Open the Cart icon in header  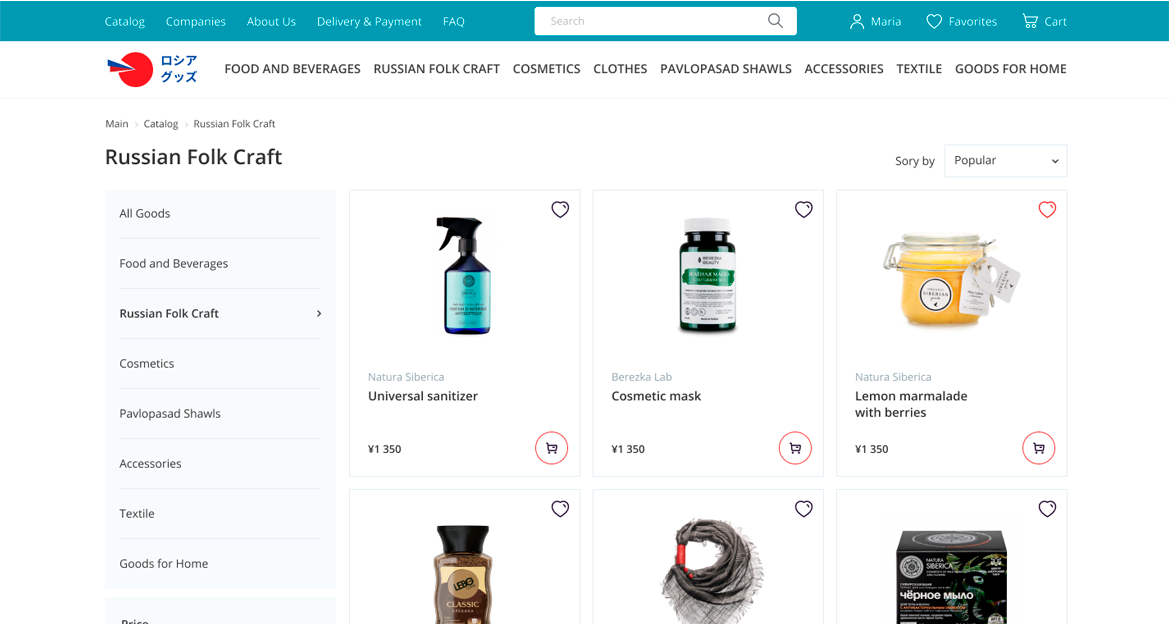pyautogui.click(x=1030, y=21)
